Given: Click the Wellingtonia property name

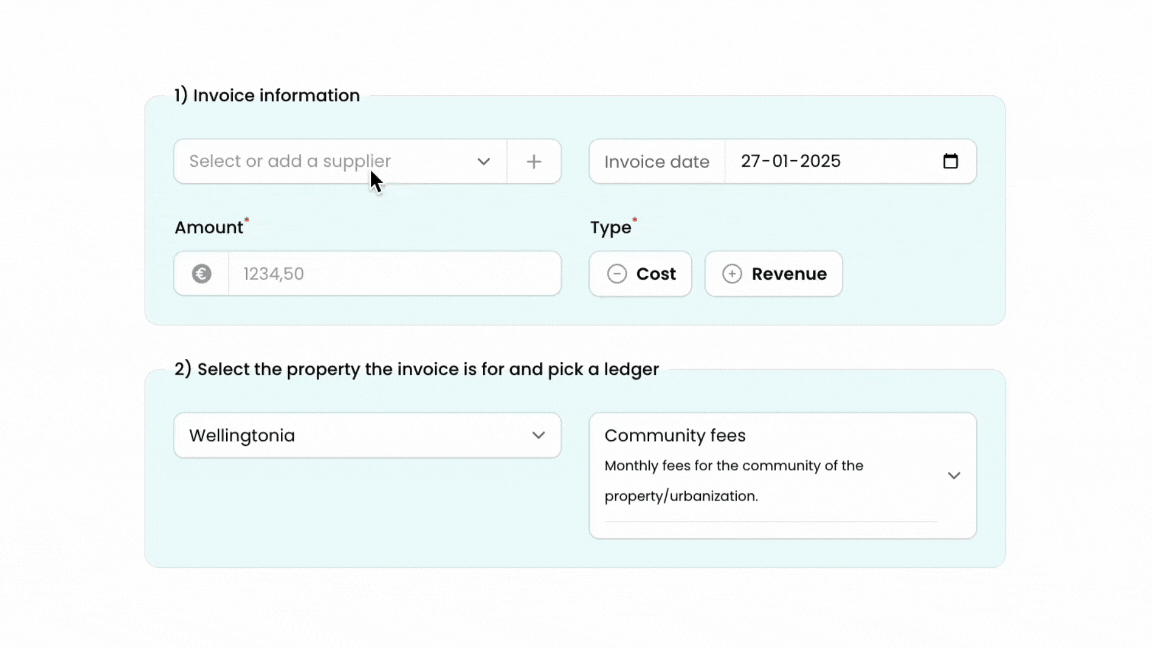Looking at the screenshot, I should click(242, 436).
